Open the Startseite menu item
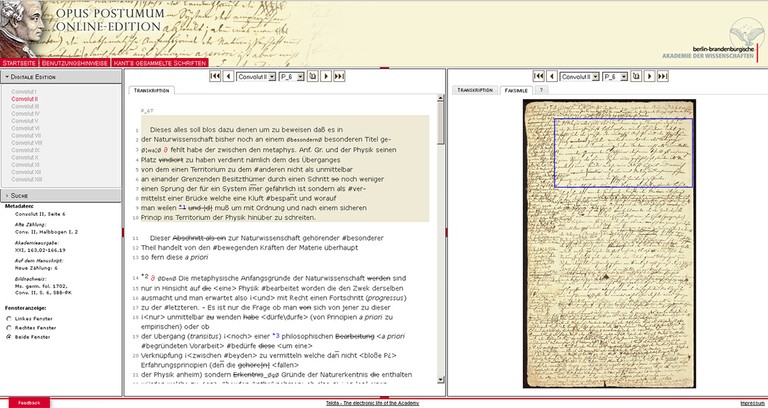 point(19,63)
